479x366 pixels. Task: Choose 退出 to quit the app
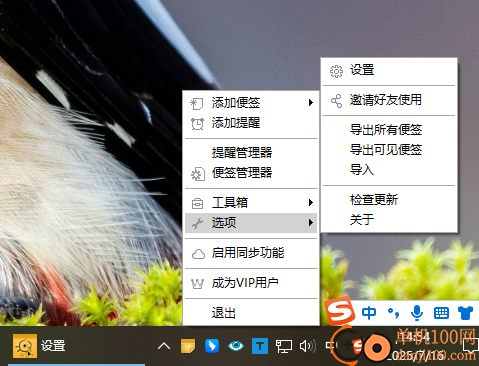[251, 313]
